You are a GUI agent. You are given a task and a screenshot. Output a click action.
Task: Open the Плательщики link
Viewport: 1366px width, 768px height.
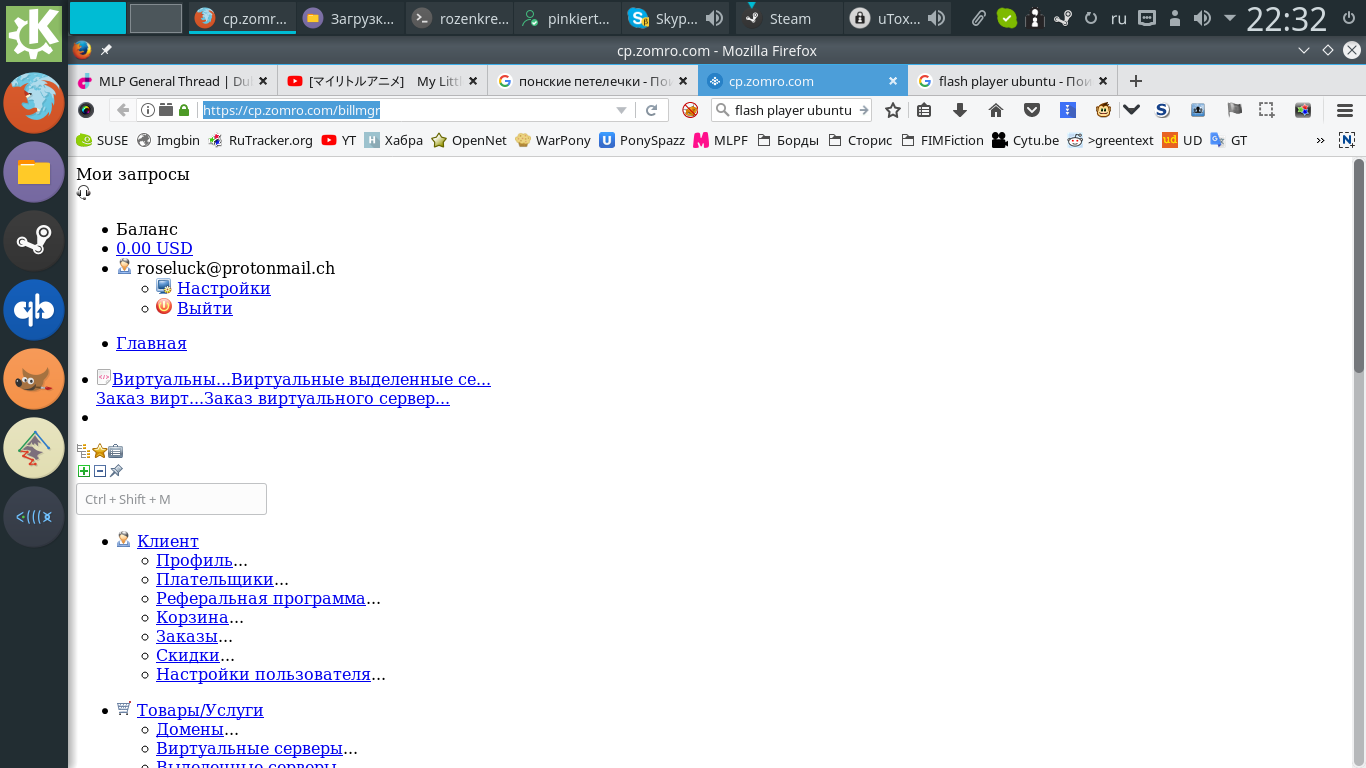[x=215, y=579]
